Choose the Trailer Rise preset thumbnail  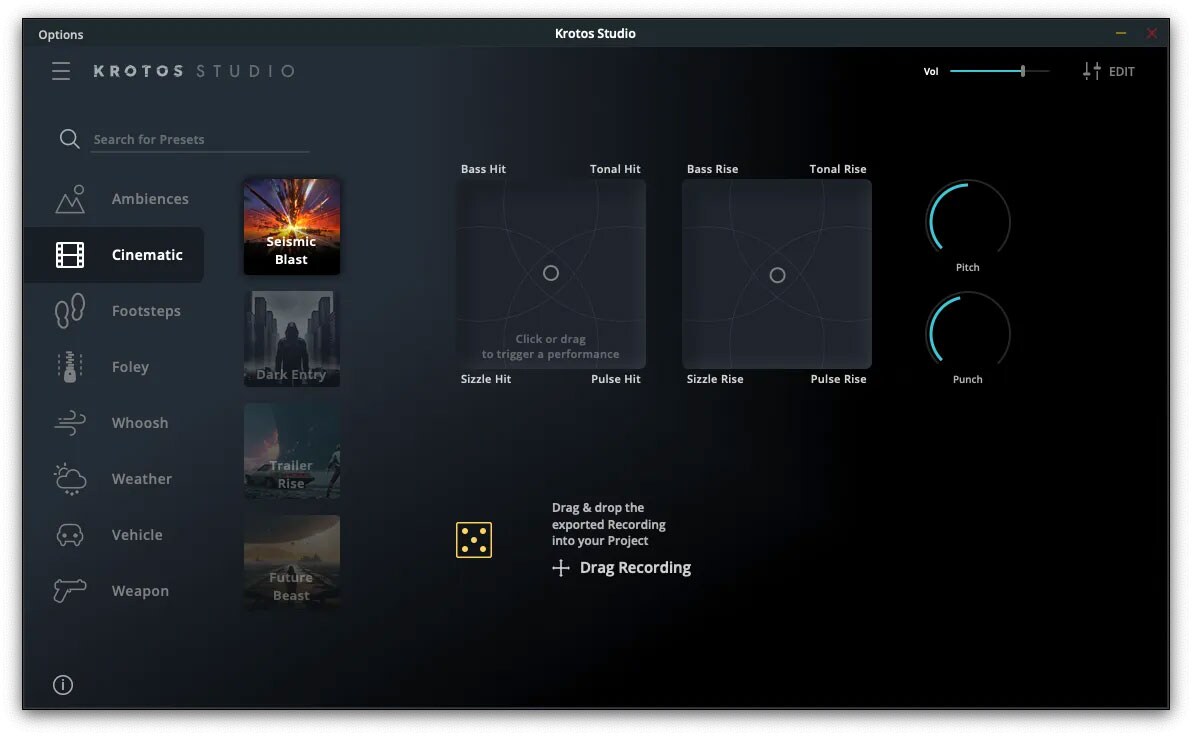[292, 451]
